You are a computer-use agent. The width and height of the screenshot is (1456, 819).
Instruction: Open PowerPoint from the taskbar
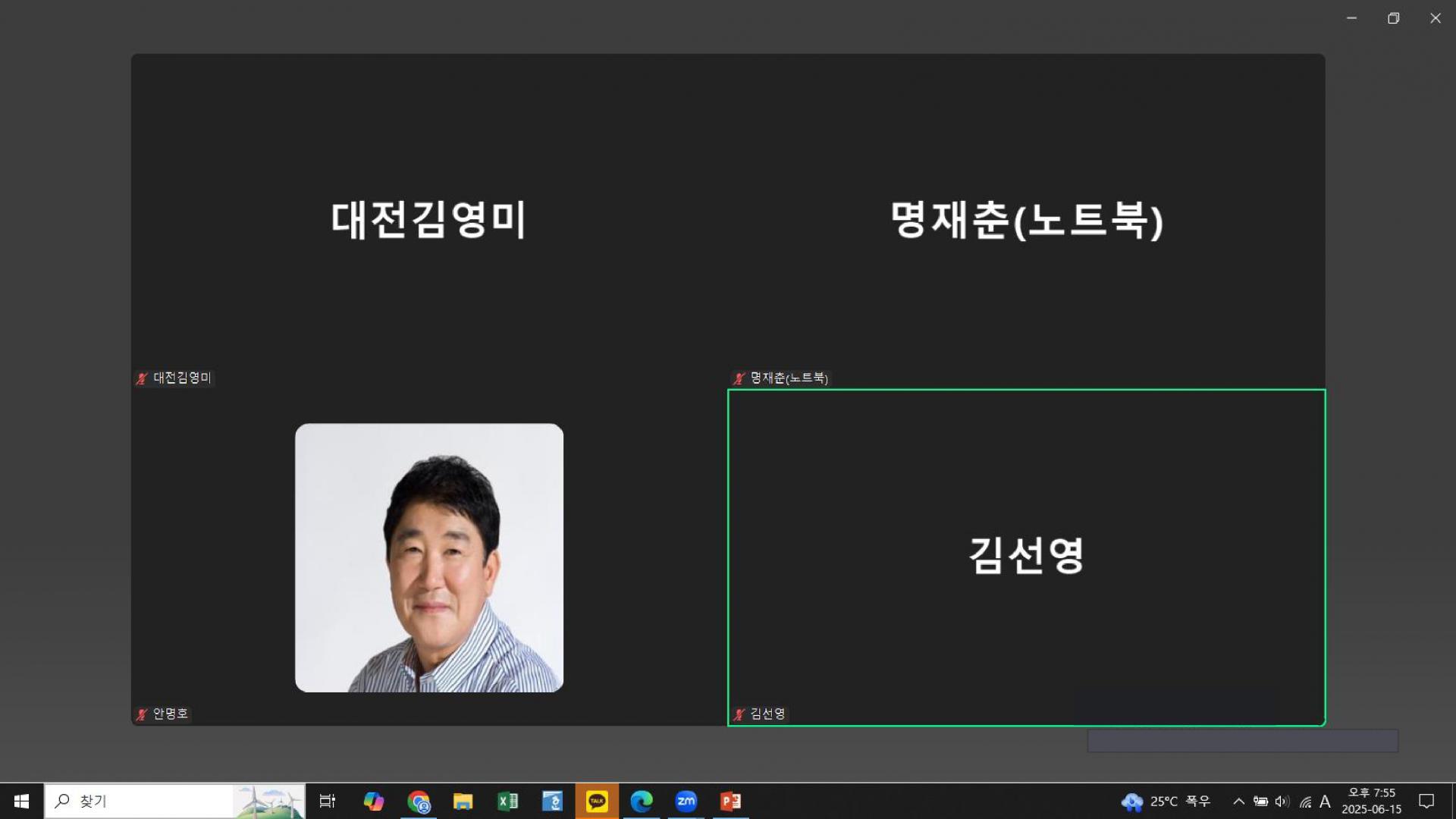click(730, 801)
